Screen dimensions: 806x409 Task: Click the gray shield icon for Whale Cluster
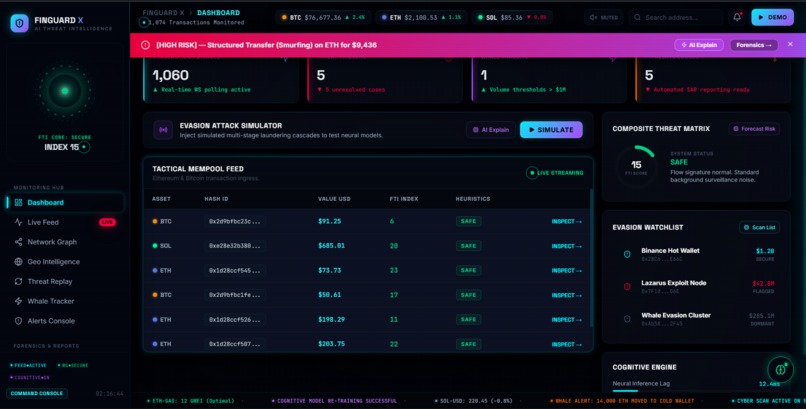tap(627, 319)
